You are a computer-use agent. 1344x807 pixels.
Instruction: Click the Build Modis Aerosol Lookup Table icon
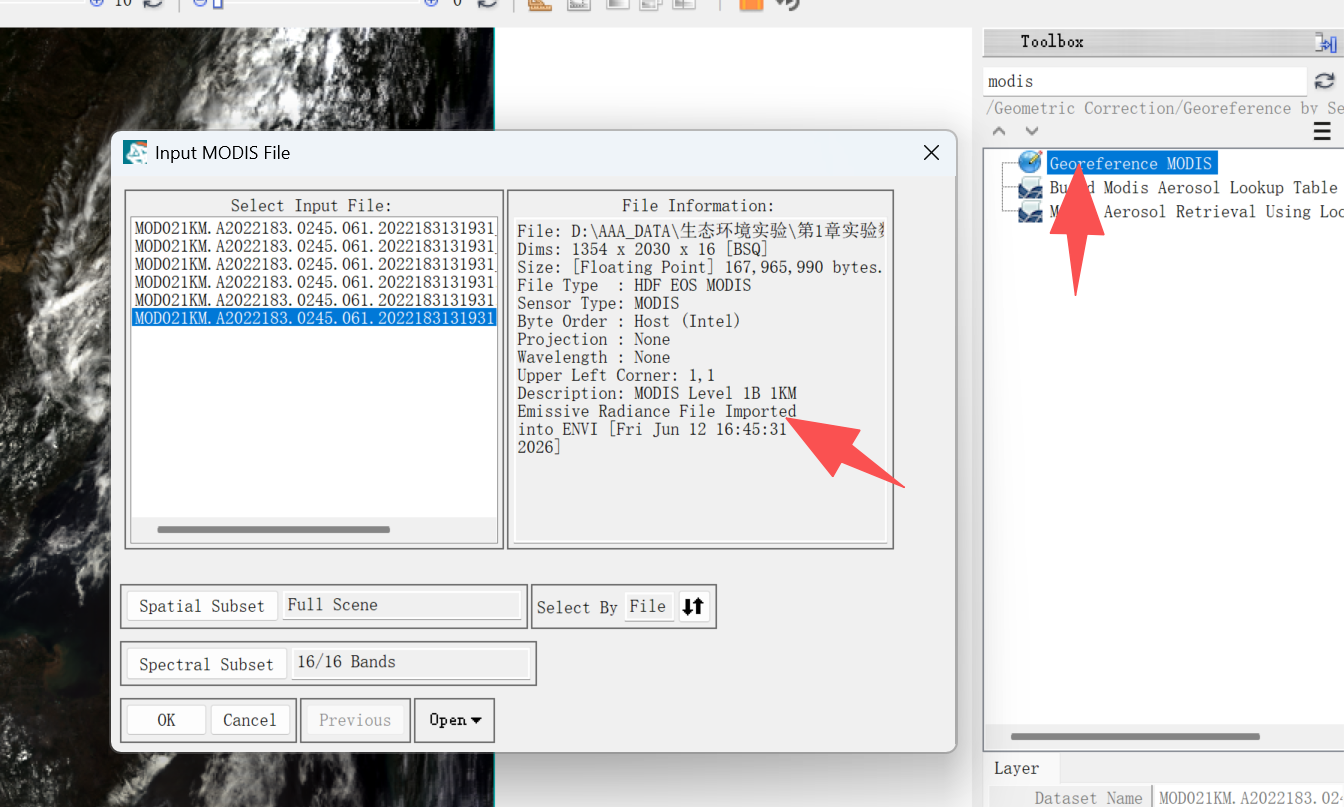[x=1030, y=188]
